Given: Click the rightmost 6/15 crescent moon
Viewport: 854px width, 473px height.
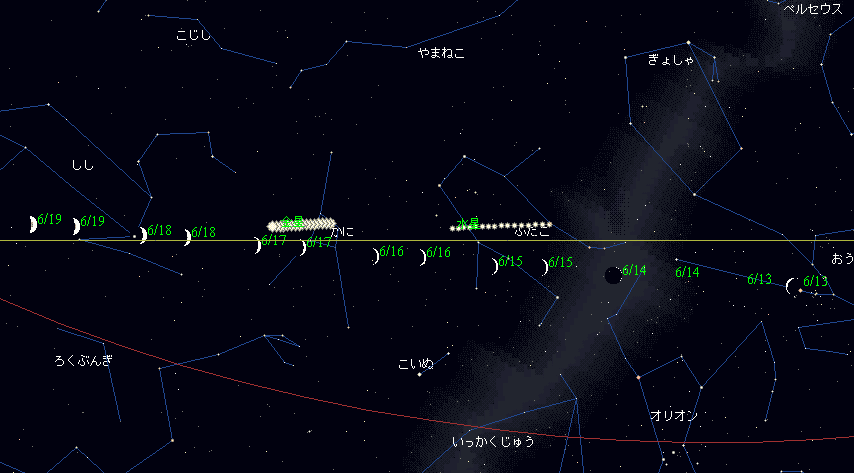Looking at the screenshot, I should (545, 267).
